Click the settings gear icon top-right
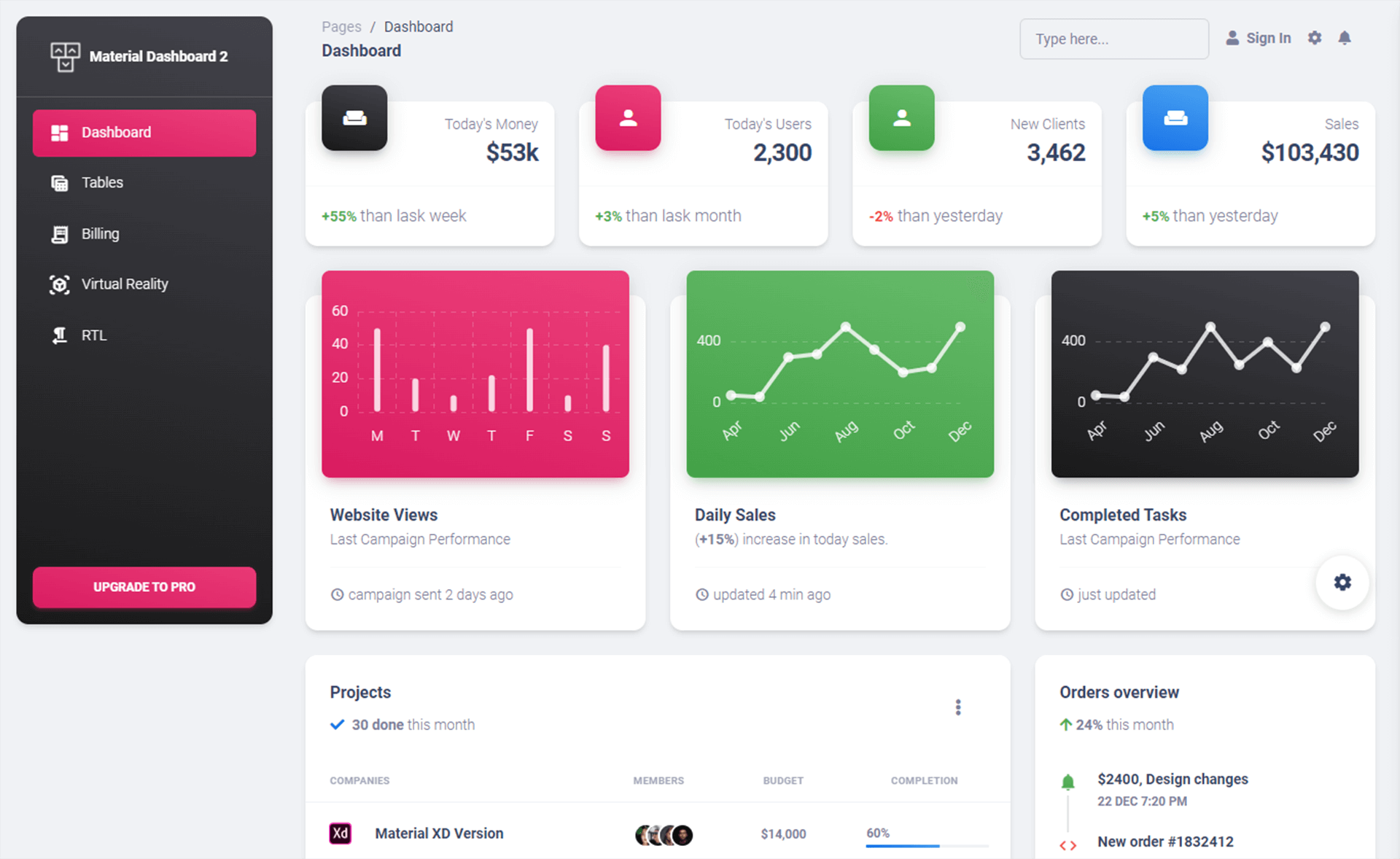 coord(1314,38)
